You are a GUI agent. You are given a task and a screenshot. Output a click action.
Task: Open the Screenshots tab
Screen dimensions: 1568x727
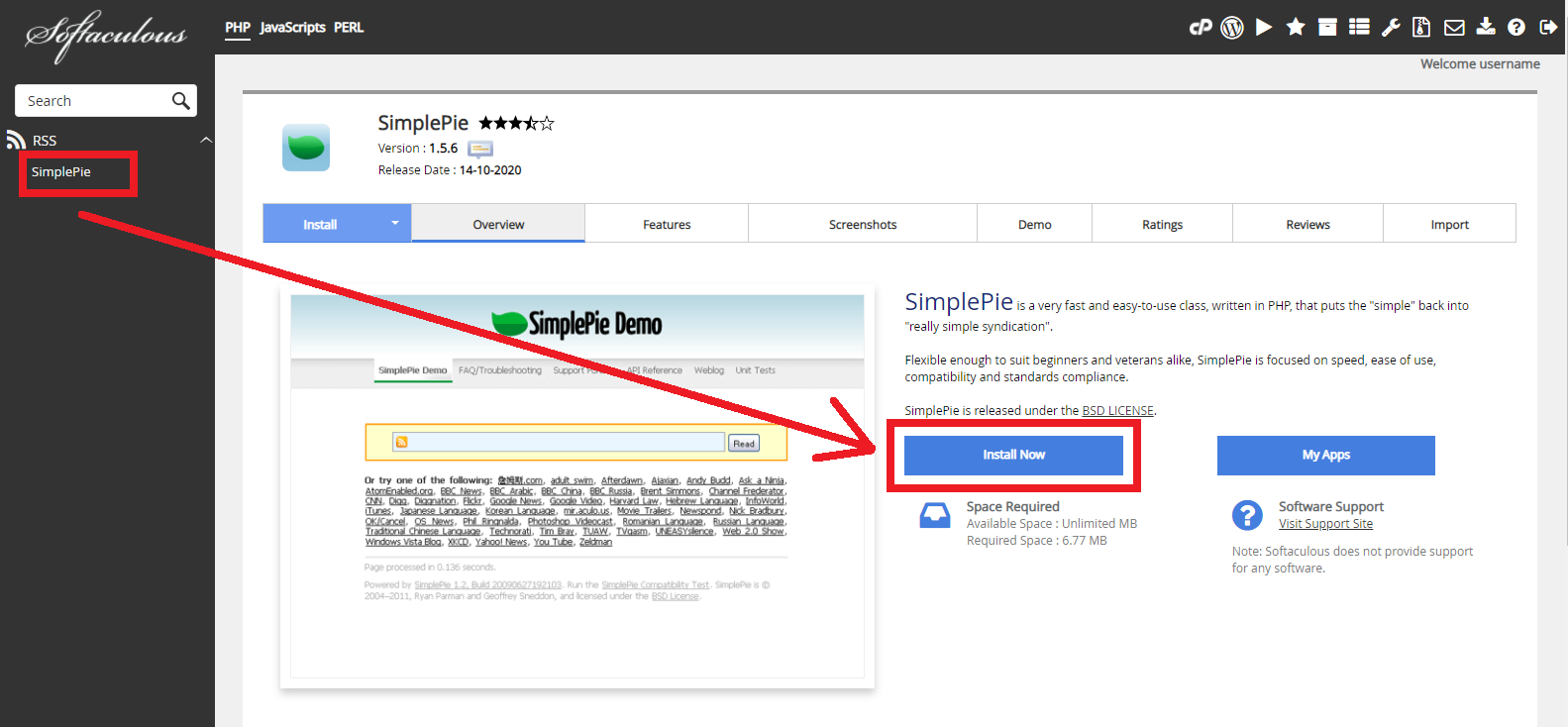[863, 225]
